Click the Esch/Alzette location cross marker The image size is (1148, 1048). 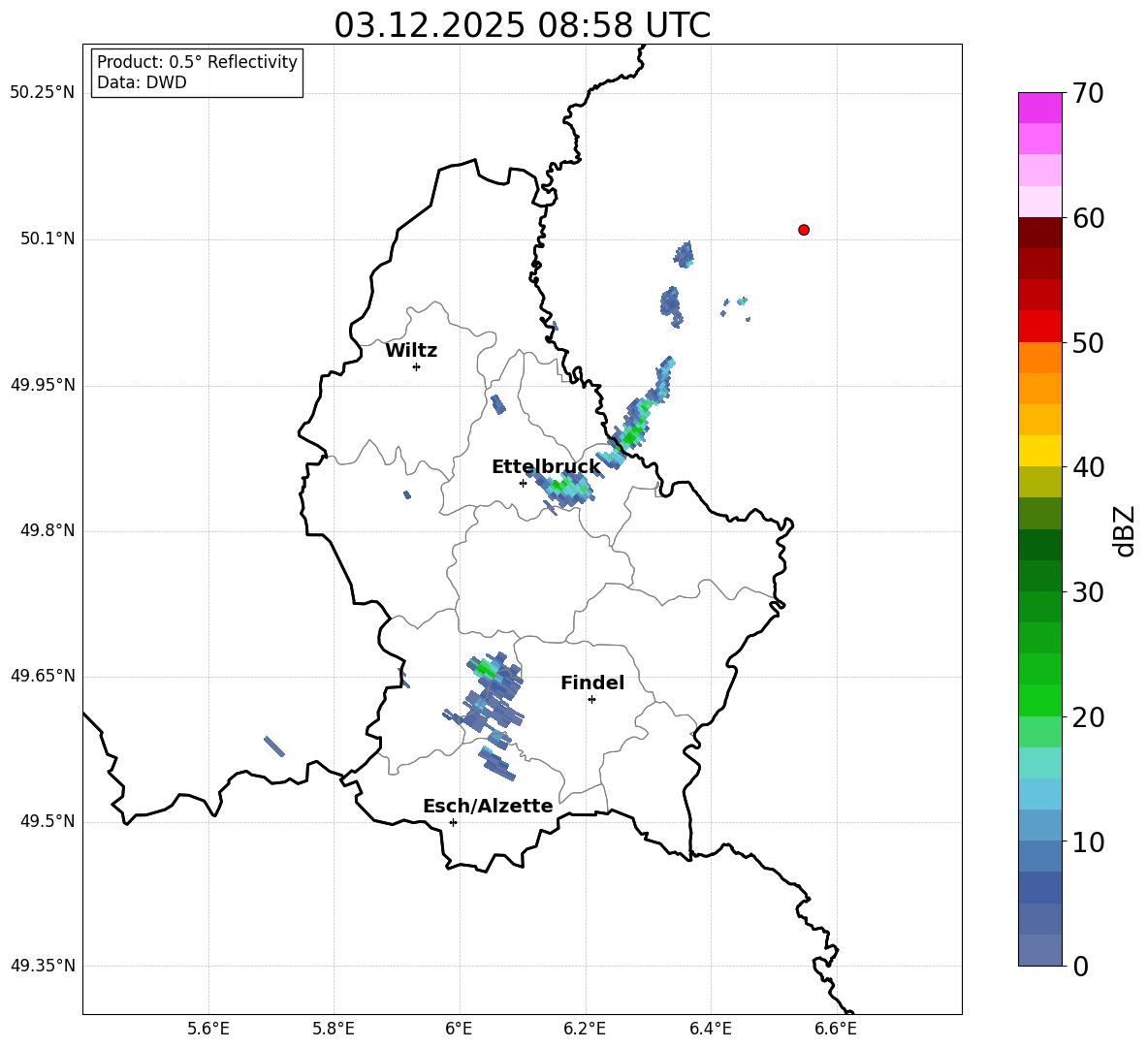453,822
